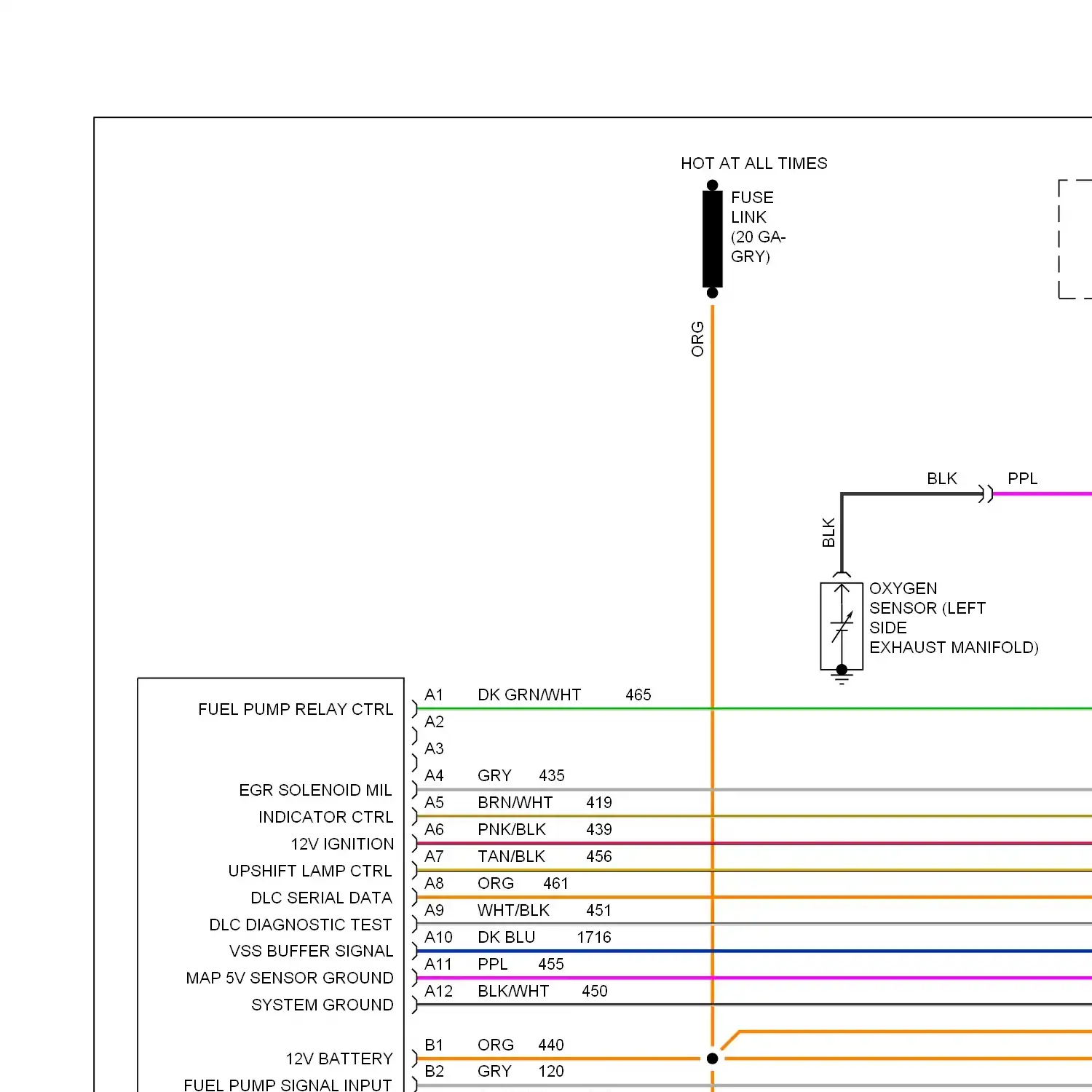Image resolution: width=1092 pixels, height=1092 pixels.
Task: Click the FUEL PUMP RELAY CTRL label
Action: click(296, 709)
